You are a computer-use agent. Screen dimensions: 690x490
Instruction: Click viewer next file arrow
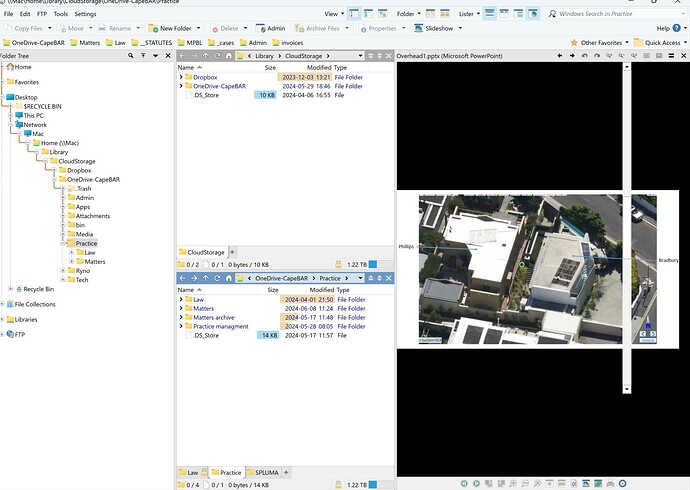pyautogui.click(x=572, y=56)
